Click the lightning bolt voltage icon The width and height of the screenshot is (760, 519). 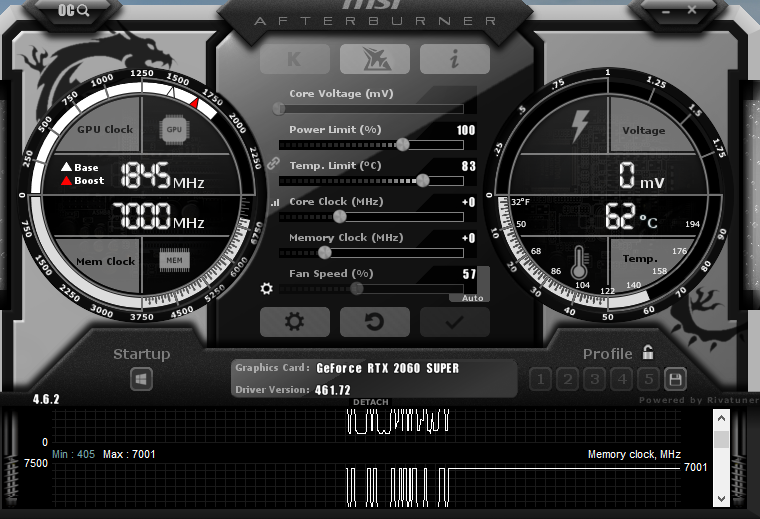(580, 126)
